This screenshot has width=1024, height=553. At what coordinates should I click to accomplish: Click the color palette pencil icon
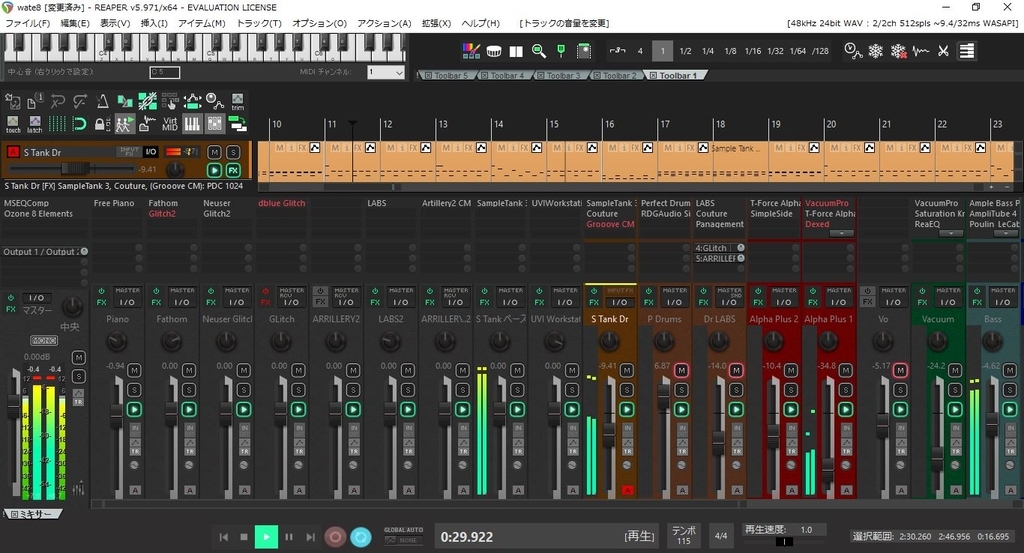[x=471, y=51]
